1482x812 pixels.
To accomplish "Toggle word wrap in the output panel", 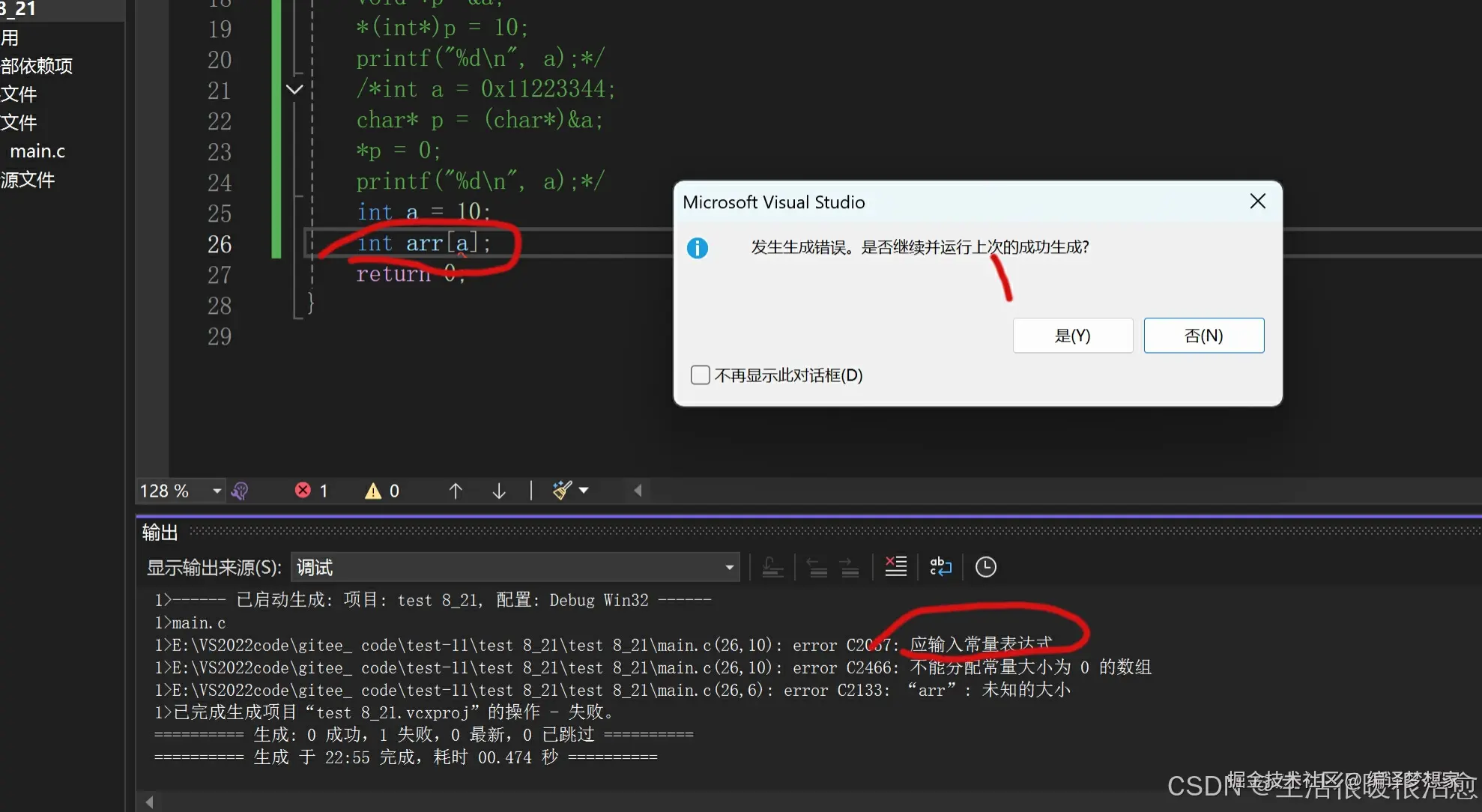I will 940,566.
